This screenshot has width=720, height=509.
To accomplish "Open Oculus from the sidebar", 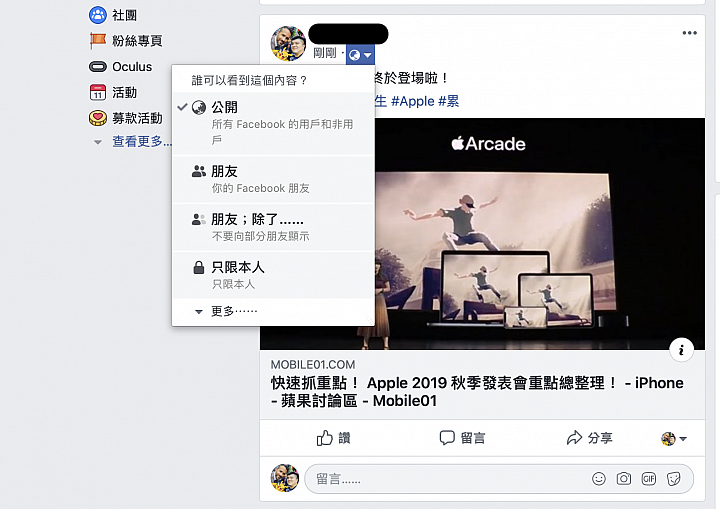I will click(x=120, y=67).
